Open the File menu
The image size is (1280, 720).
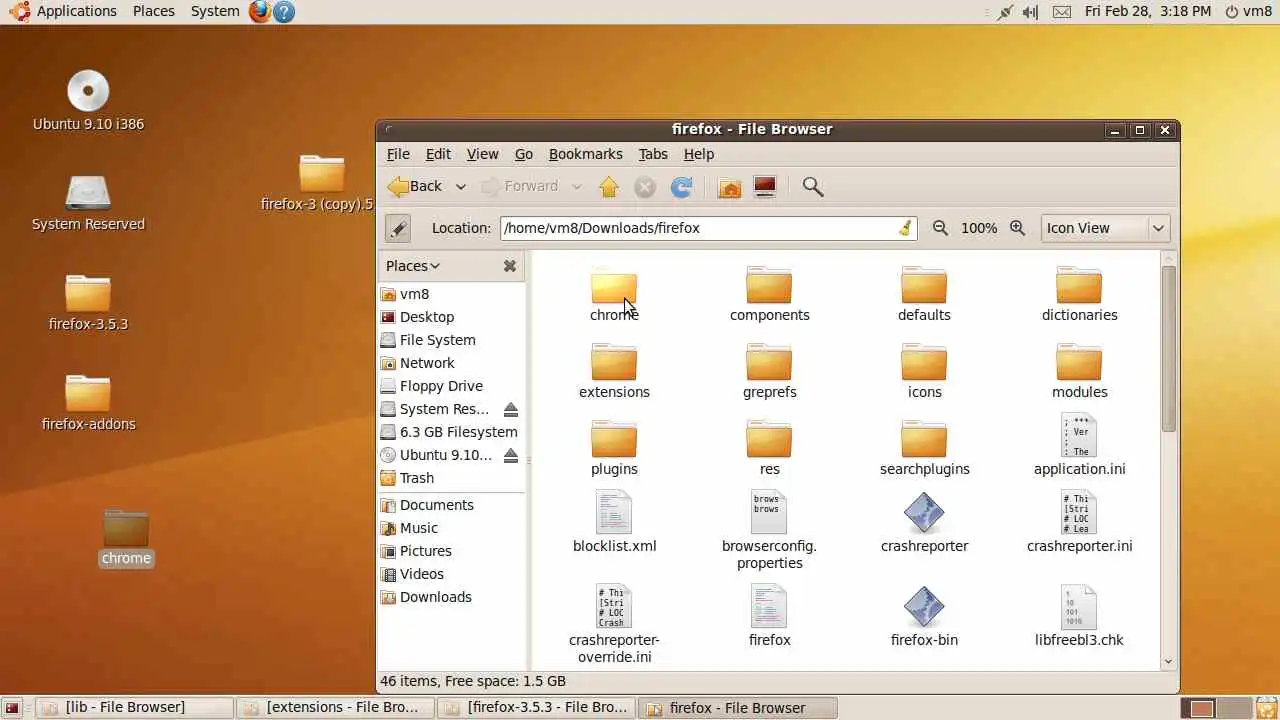(398, 154)
